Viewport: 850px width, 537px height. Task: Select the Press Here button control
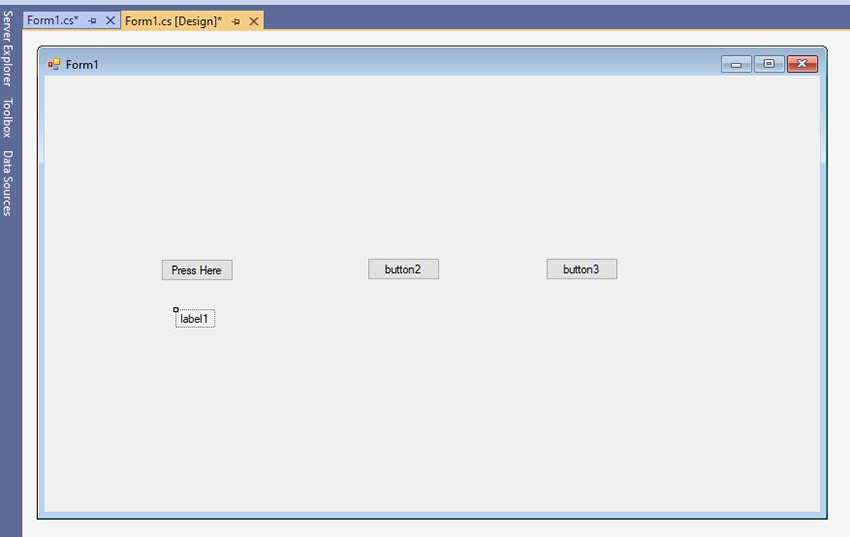coord(197,270)
